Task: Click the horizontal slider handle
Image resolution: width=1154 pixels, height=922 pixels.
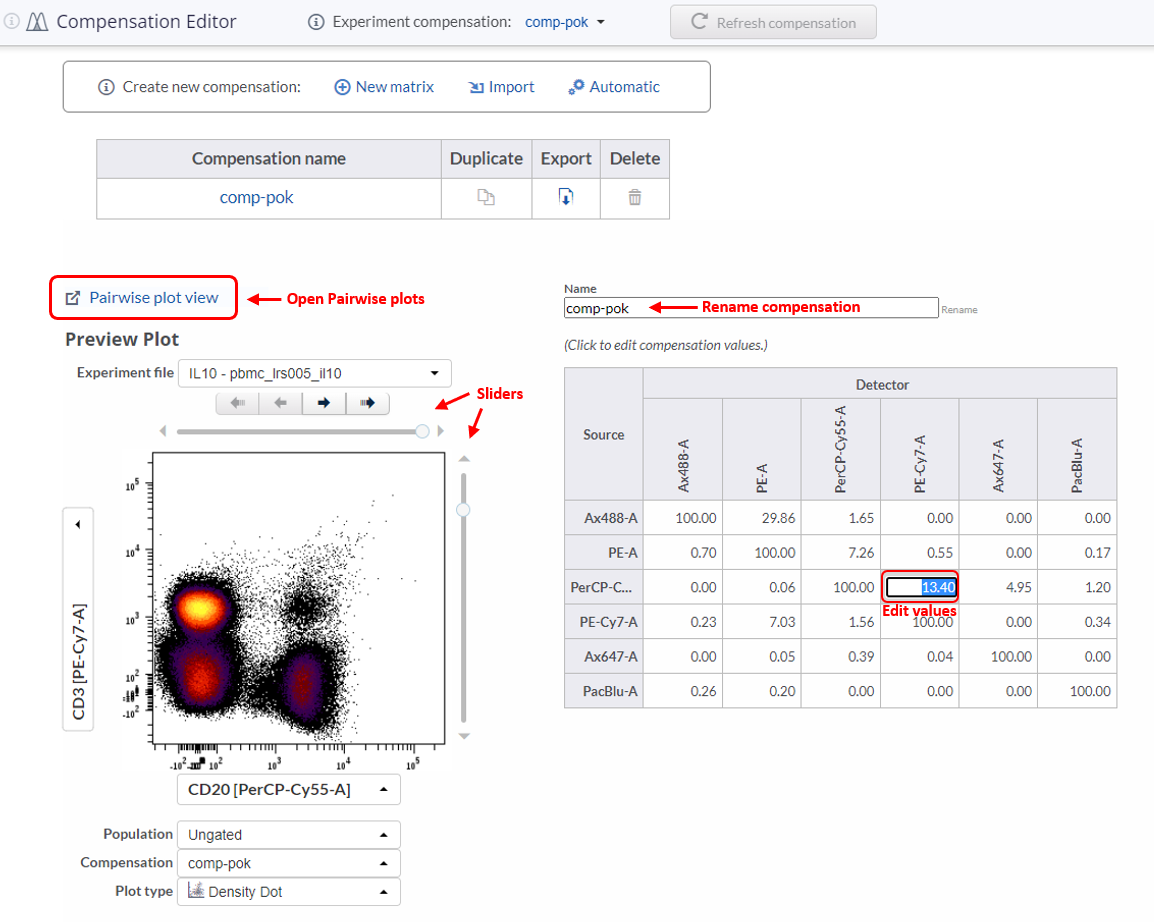Action: [422, 431]
